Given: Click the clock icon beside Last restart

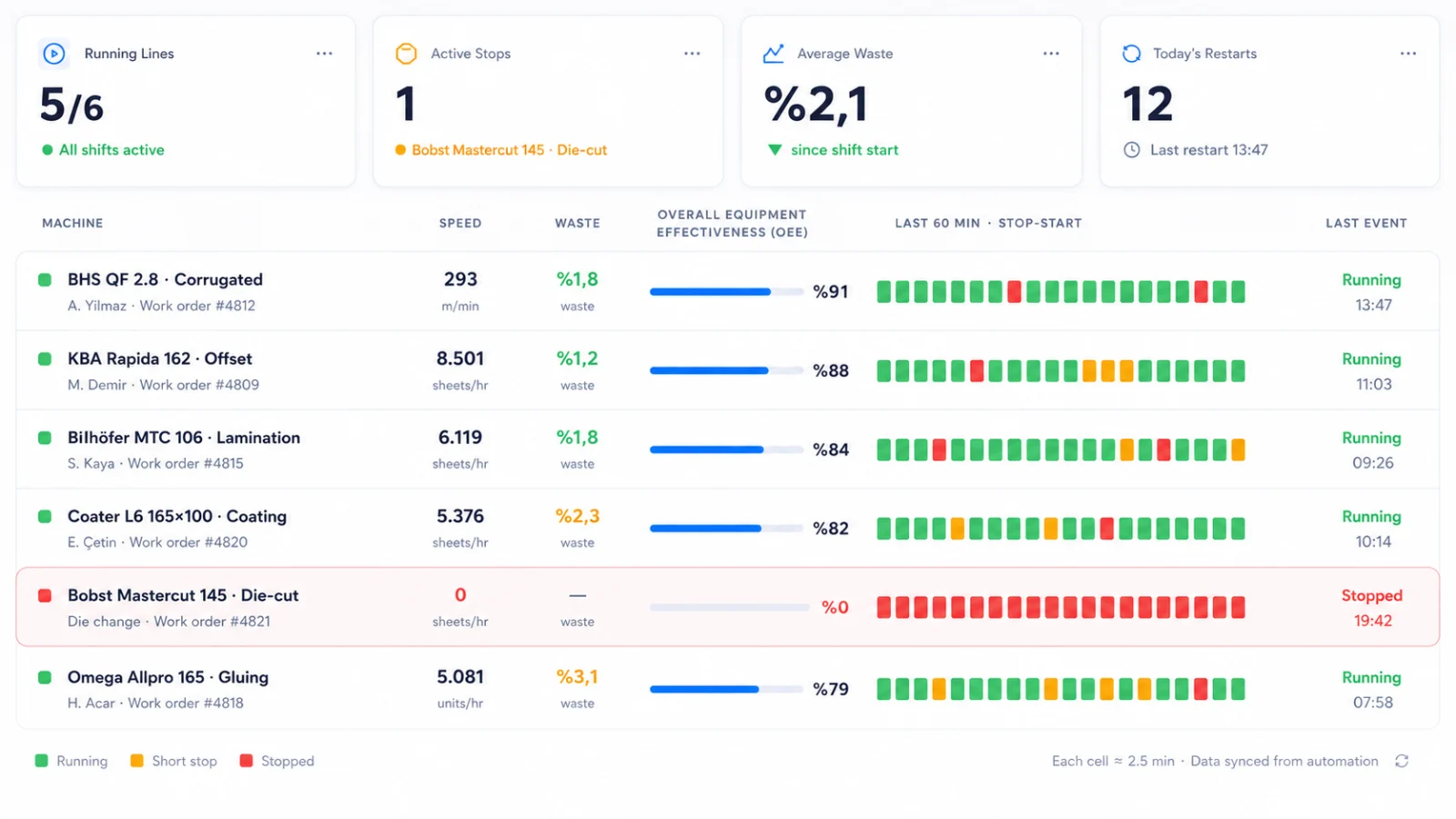Looking at the screenshot, I should (x=1131, y=150).
